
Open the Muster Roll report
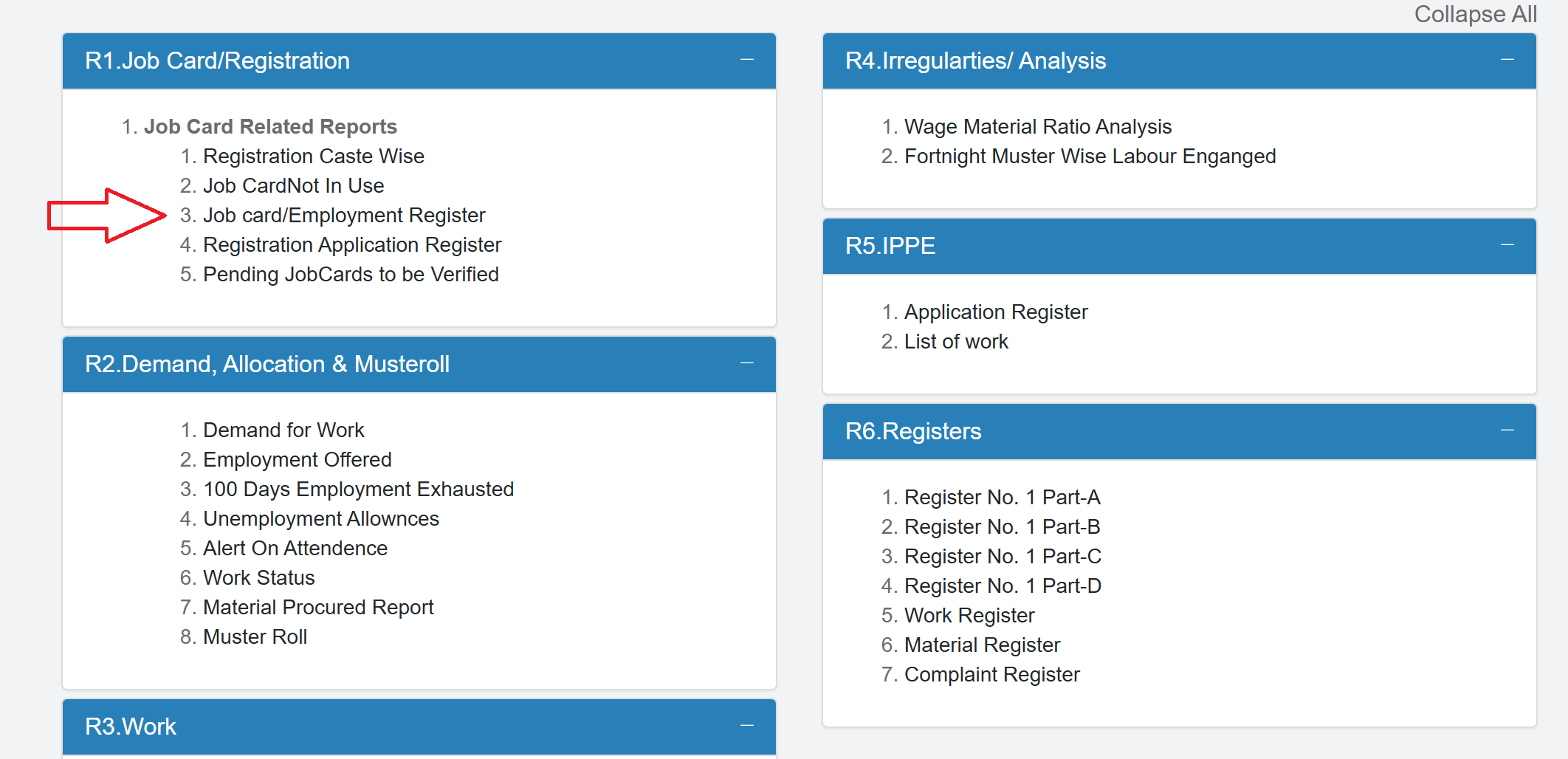255,636
